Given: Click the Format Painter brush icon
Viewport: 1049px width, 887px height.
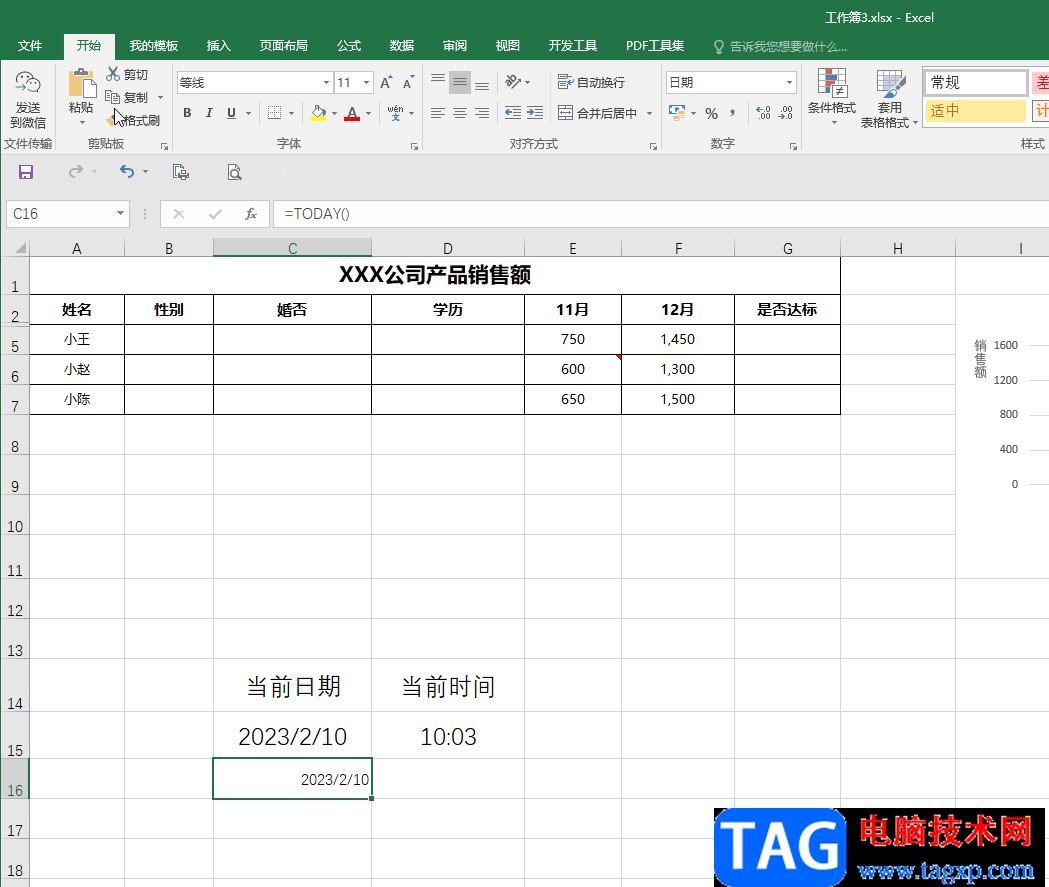Looking at the screenshot, I should click(113, 121).
